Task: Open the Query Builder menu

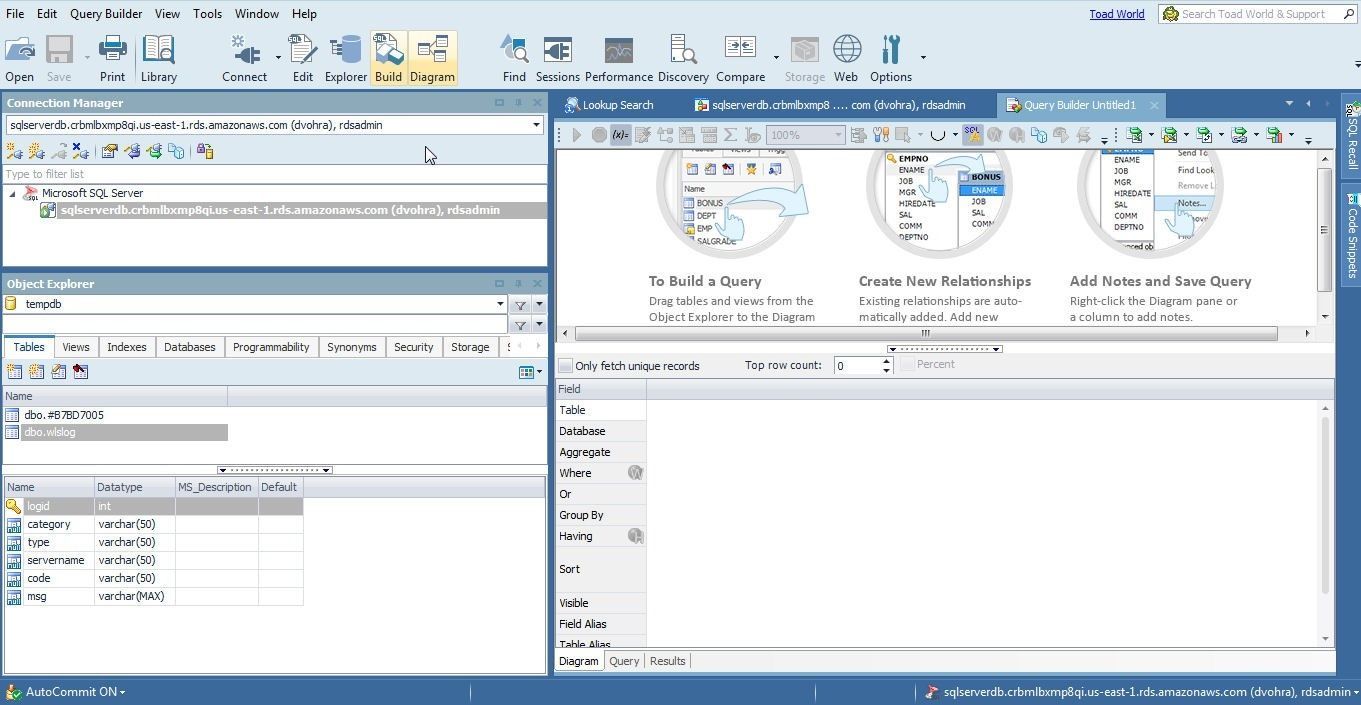Action: pos(106,14)
